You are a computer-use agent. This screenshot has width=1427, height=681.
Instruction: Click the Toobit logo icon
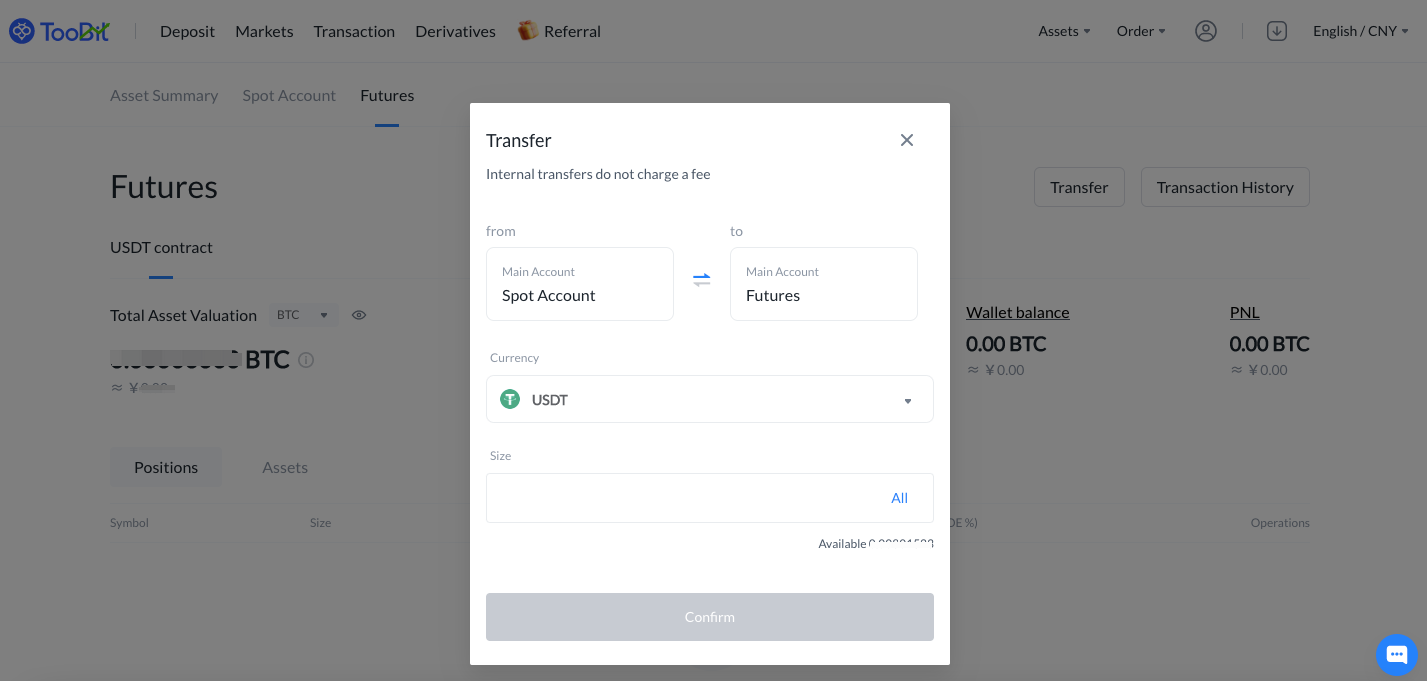pos(22,31)
